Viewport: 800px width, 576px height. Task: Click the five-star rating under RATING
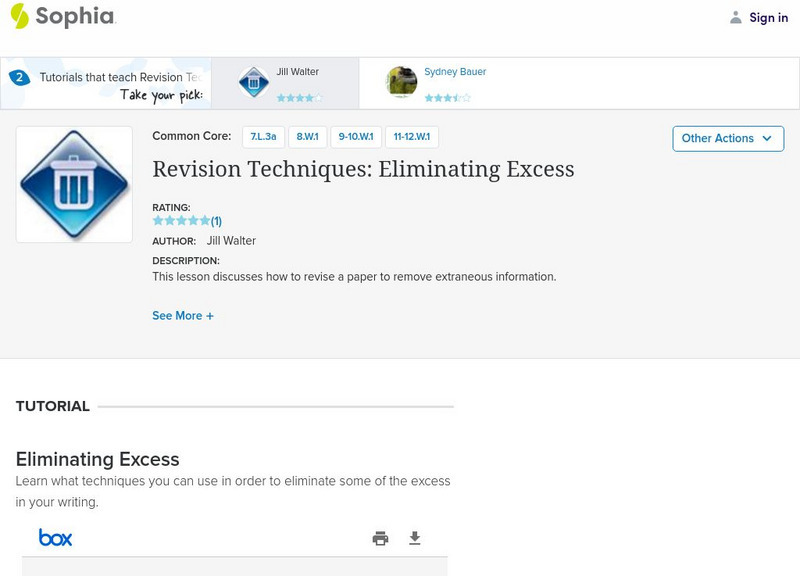coord(181,221)
